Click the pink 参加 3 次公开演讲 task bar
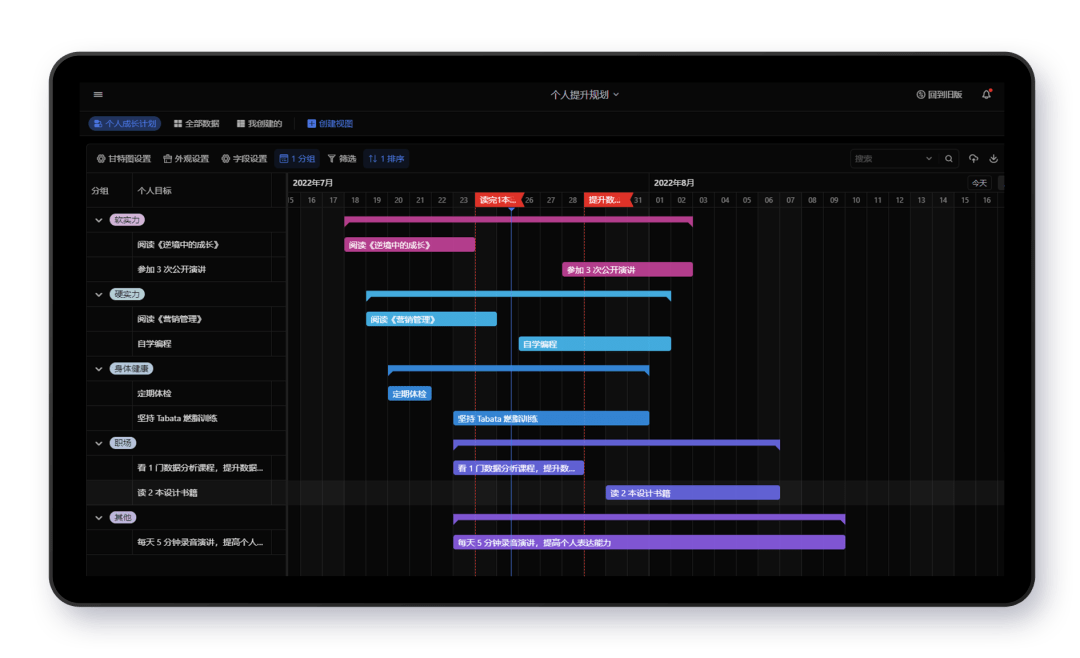The image size is (1080, 658). [x=627, y=270]
